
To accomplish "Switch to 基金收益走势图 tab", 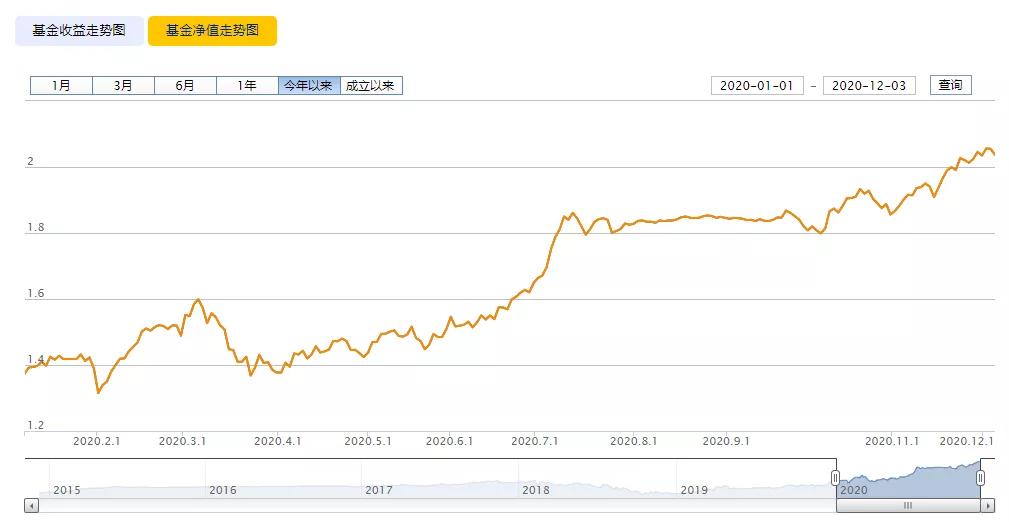I will click(80, 30).
